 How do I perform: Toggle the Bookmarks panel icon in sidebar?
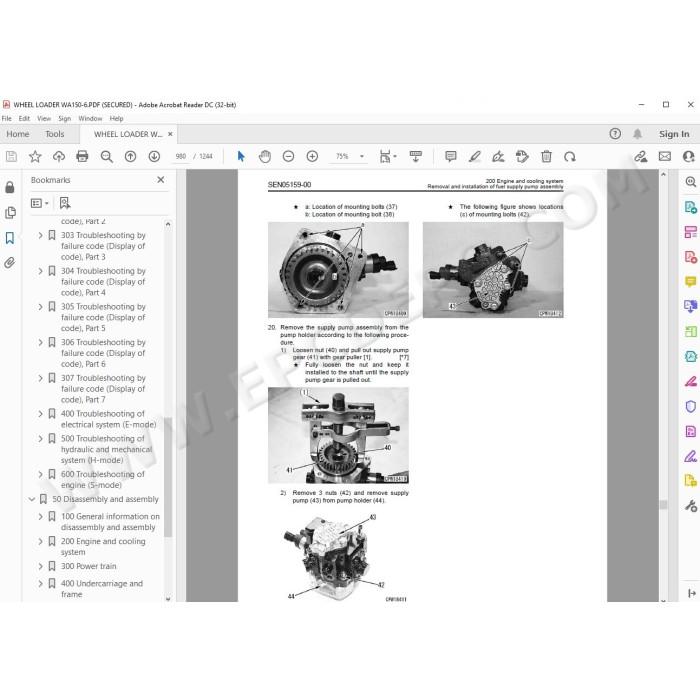[10, 238]
